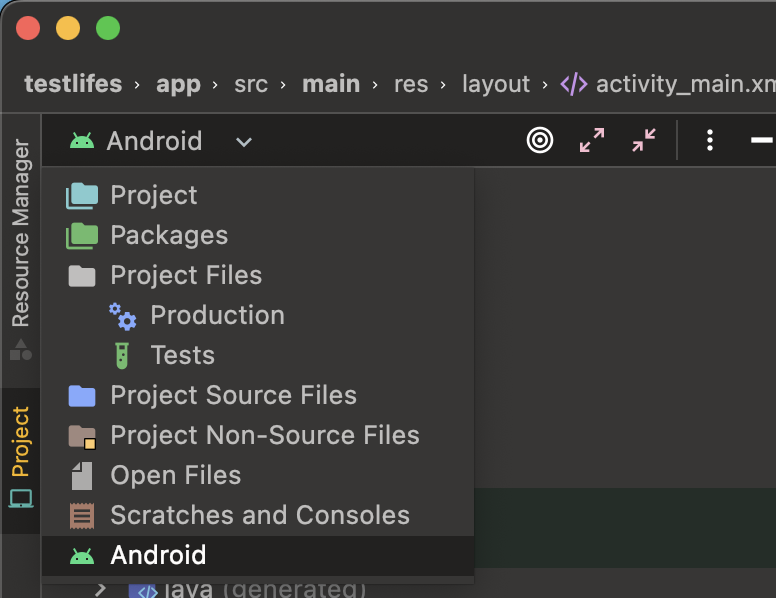Choose Project Non-Source Files view

coord(257,436)
